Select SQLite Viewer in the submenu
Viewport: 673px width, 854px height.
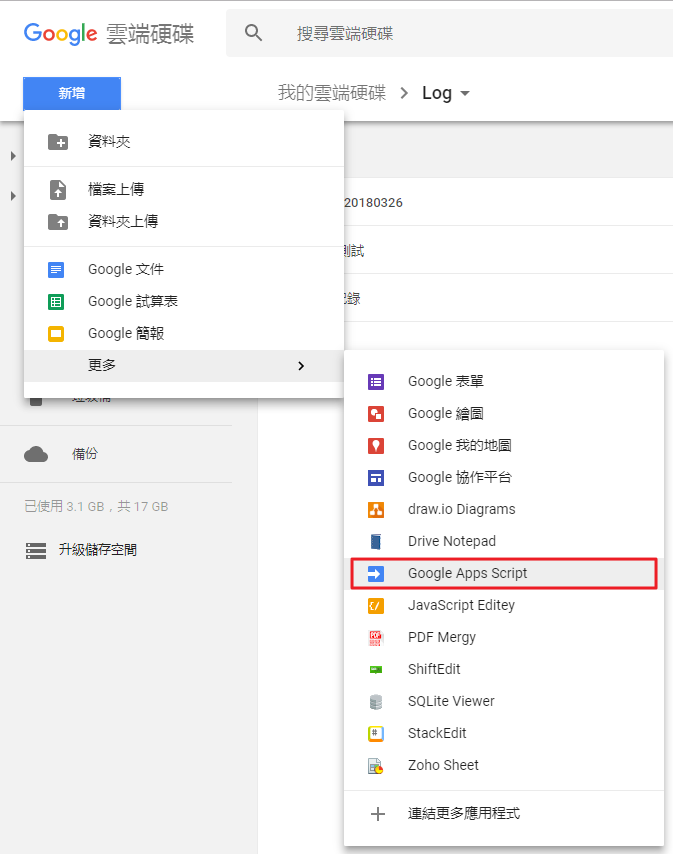coord(504,702)
